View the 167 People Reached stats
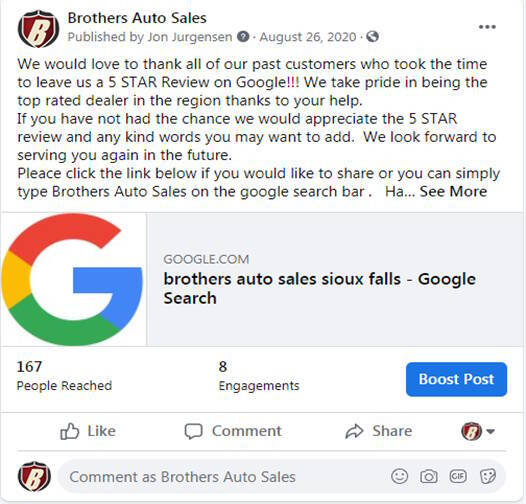 [x=64, y=375]
